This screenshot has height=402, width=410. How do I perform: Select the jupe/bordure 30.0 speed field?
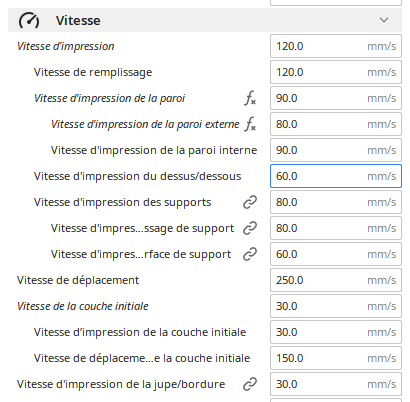[336, 384]
